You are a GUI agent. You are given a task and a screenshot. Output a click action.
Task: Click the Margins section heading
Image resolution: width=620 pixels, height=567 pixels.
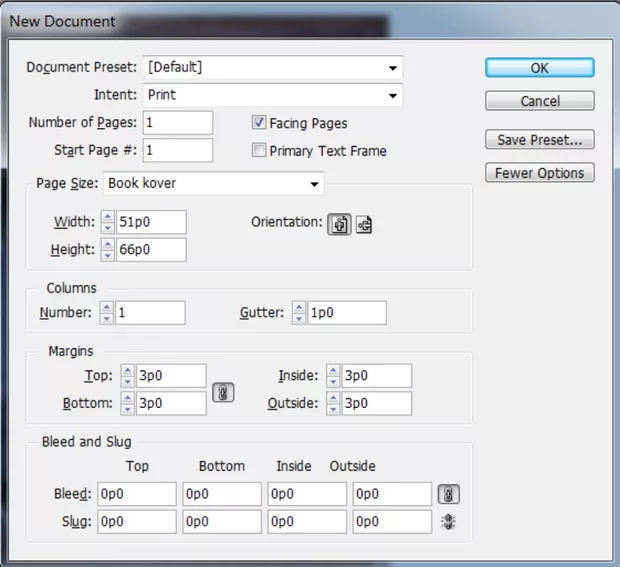pyautogui.click(x=71, y=351)
